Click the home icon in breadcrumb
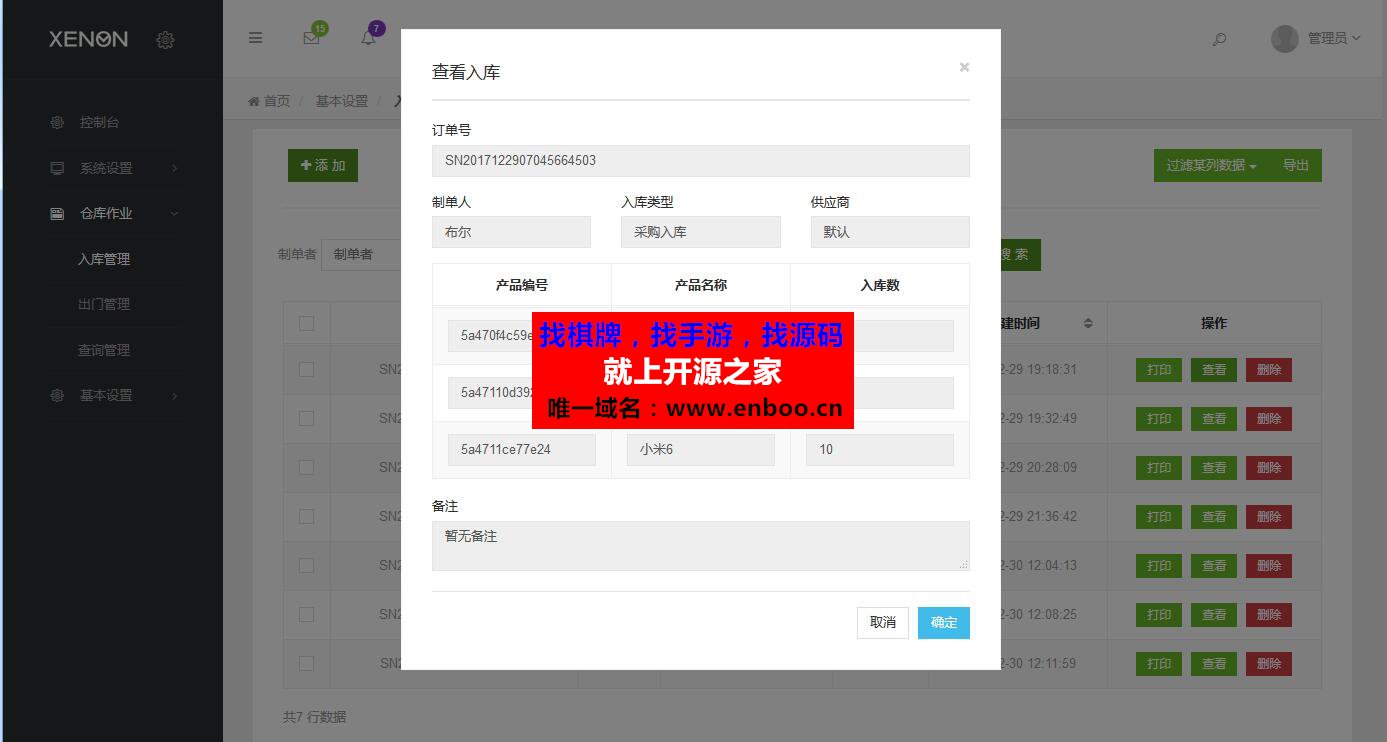This screenshot has width=1387, height=742. pos(254,101)
